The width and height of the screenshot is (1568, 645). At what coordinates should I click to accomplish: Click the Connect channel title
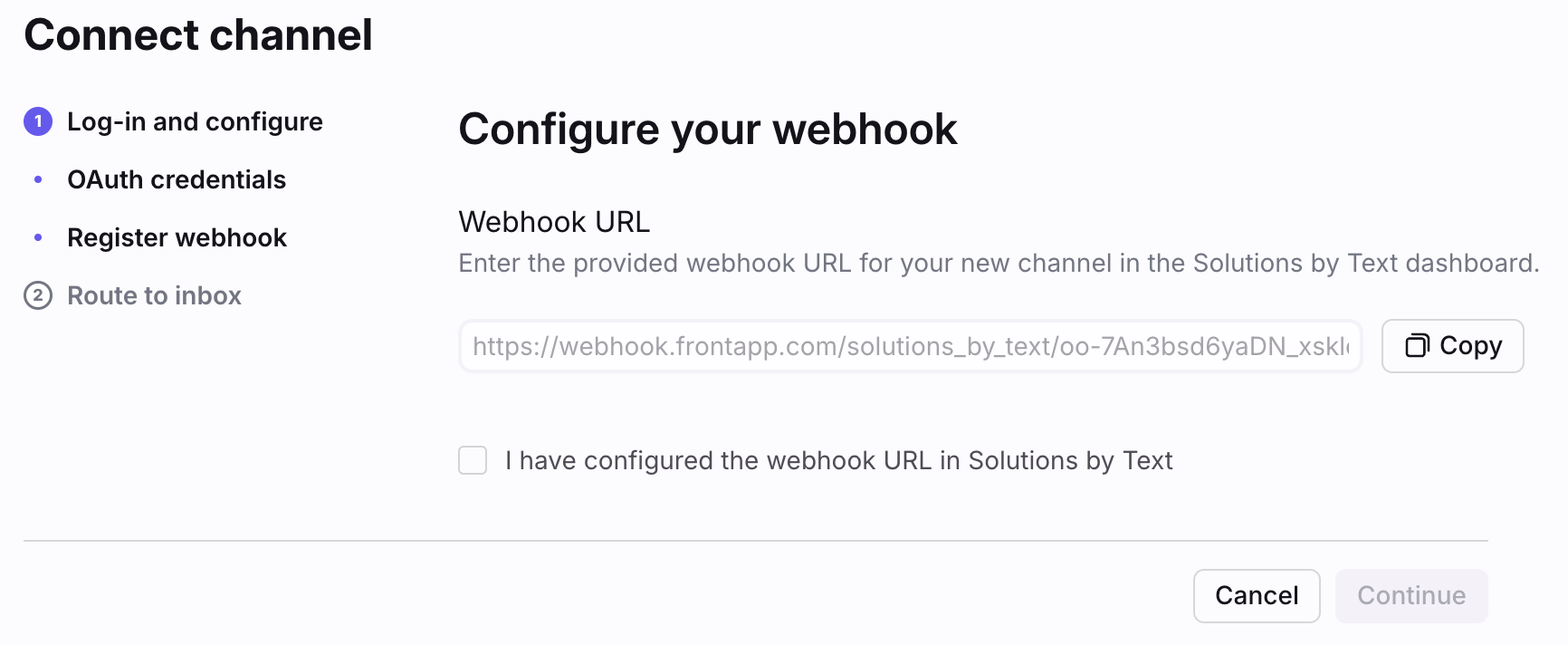198,35
